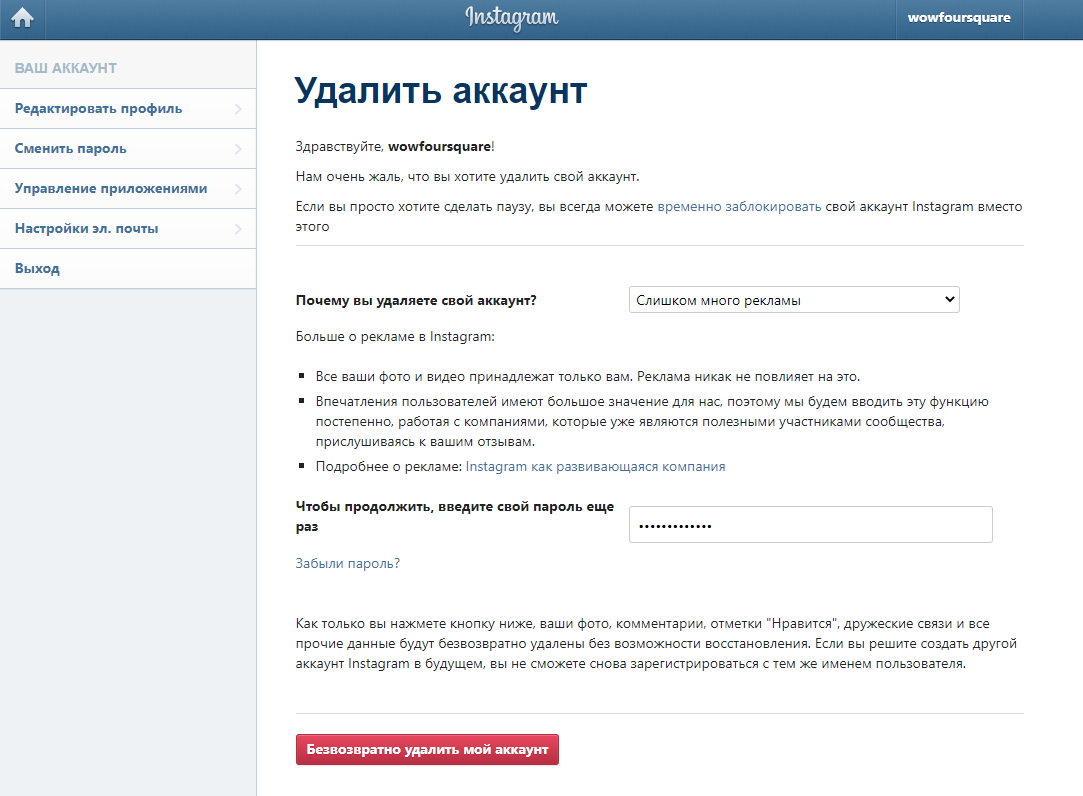Open the wowfoursquare user menu
The height and width of the screenshot is (796, 1083).
[958, 18]
